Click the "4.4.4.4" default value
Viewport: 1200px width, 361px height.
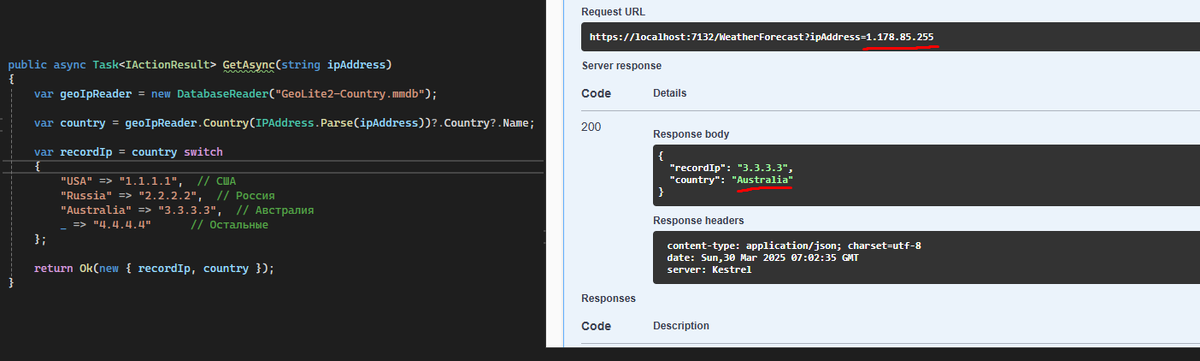(x=121, y=225)
